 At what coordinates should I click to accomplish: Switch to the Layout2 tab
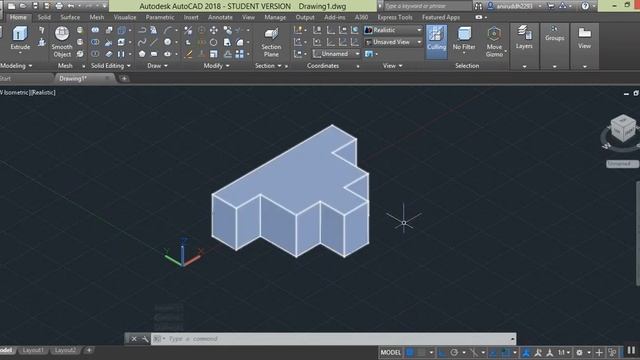[65, 350]
